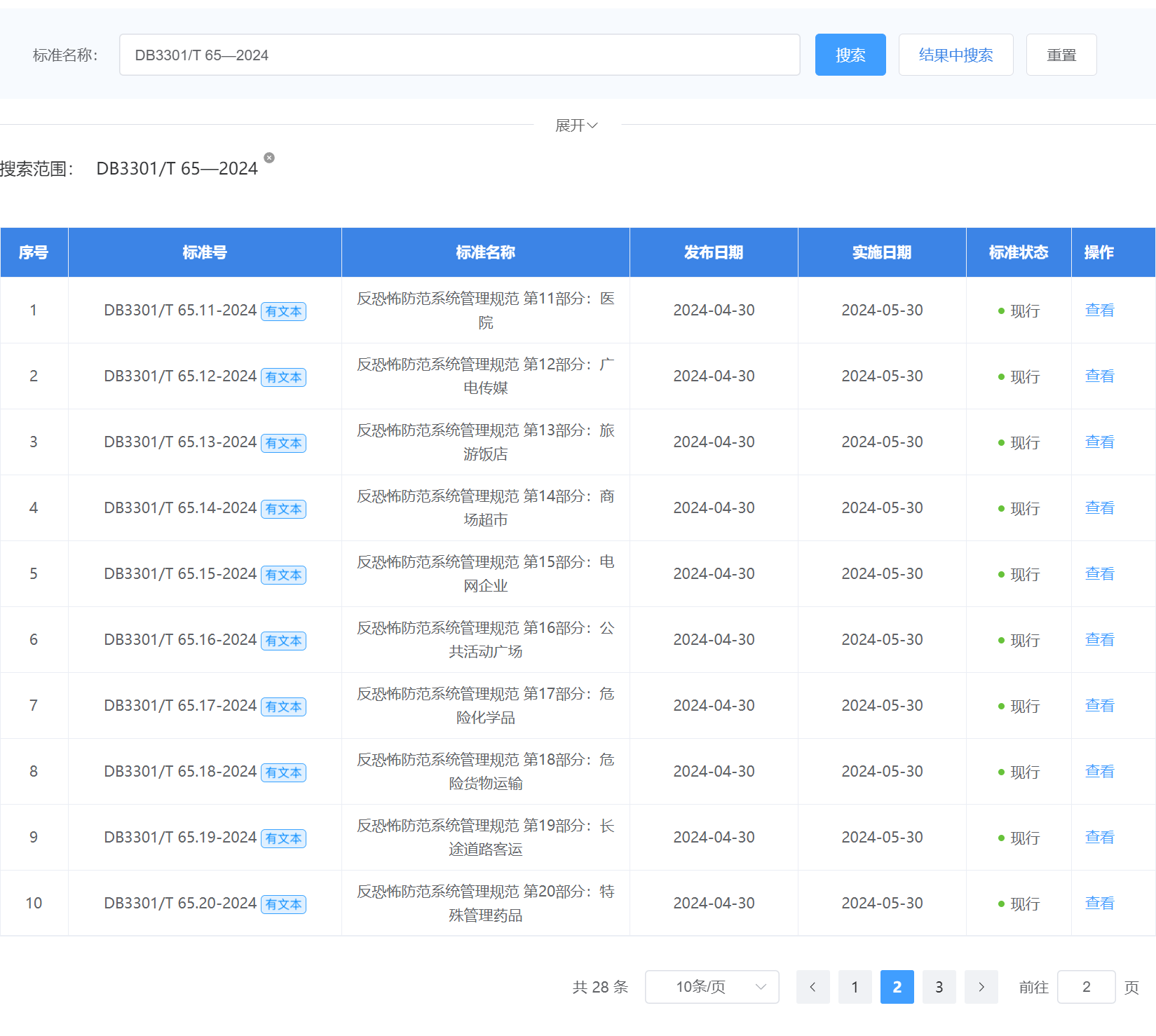Click 有文本 badge for DB3301/T 65.13-2024

[283, 443]
